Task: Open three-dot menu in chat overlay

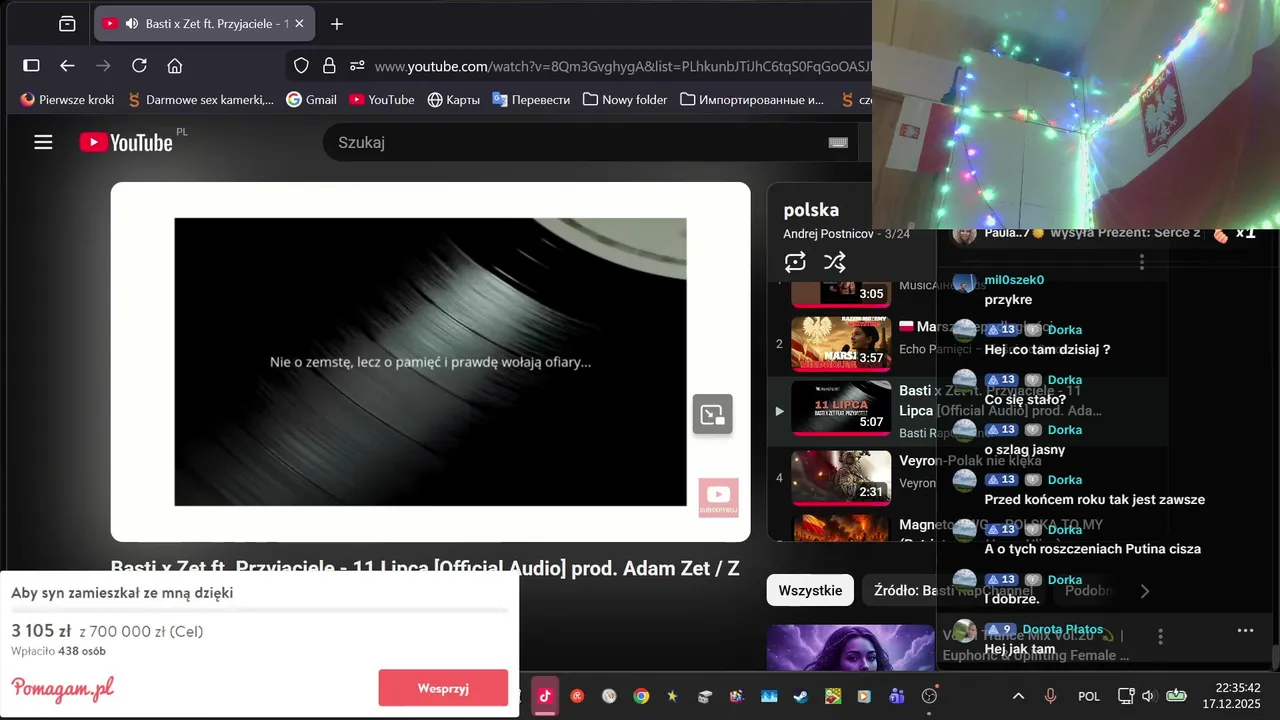Action: click(1245, 630)
